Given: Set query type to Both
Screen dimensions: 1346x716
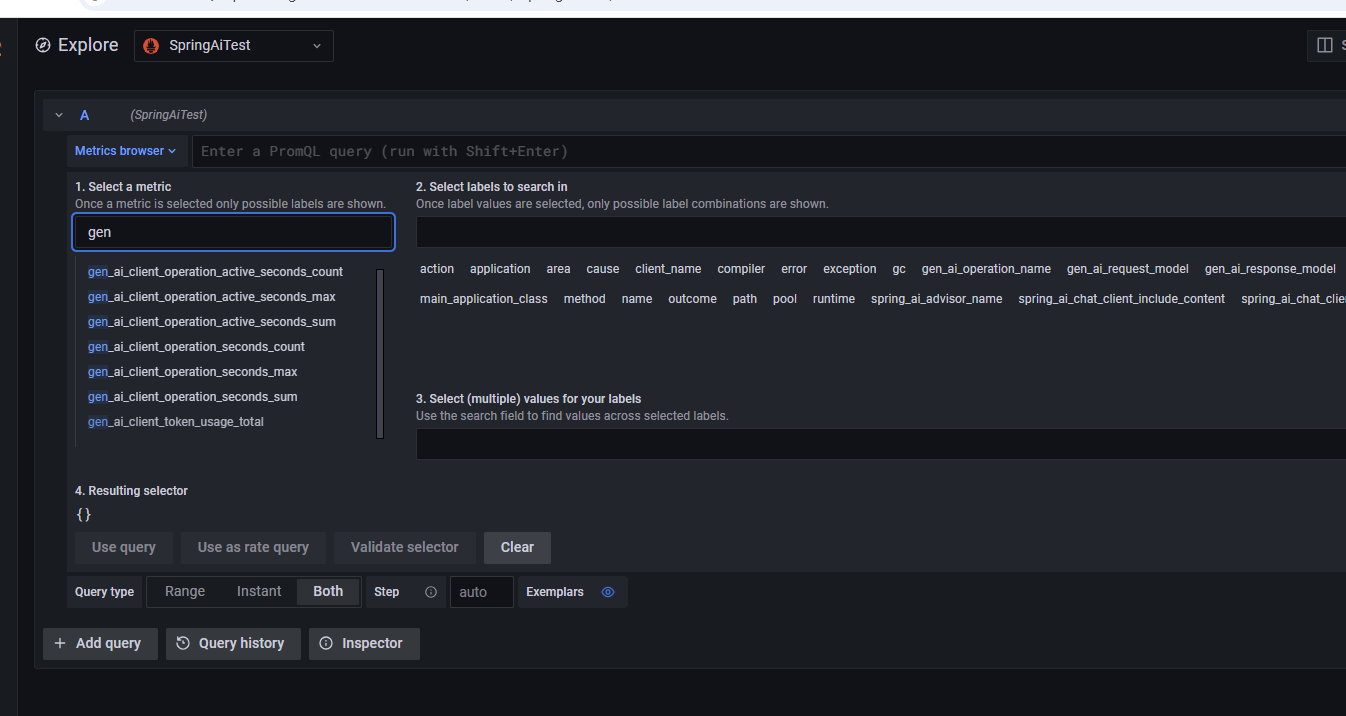Looking at the screenshot, I should tap(328, 591).
